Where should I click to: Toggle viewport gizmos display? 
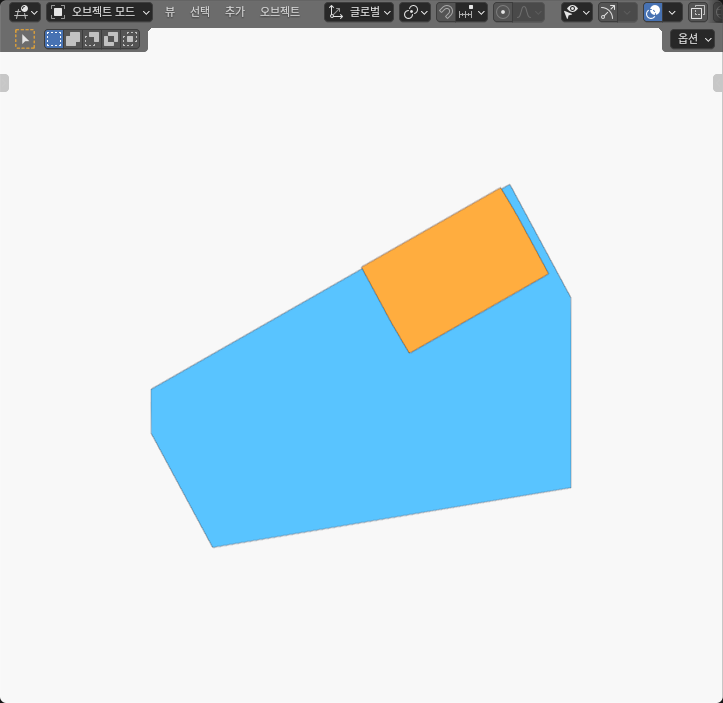(x=608, y=12)
